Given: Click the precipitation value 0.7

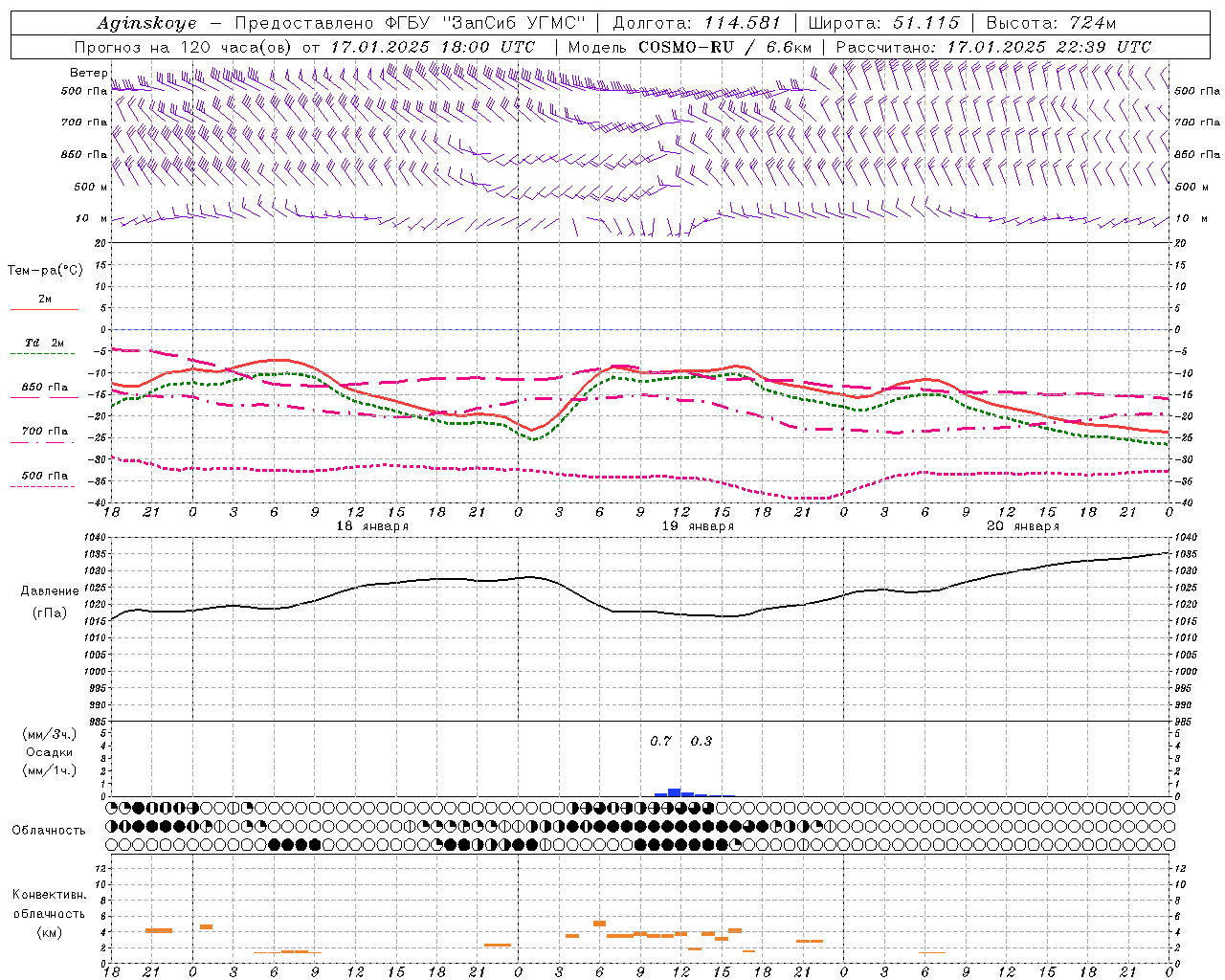Looking at the screenshot, I should point(660,742).
